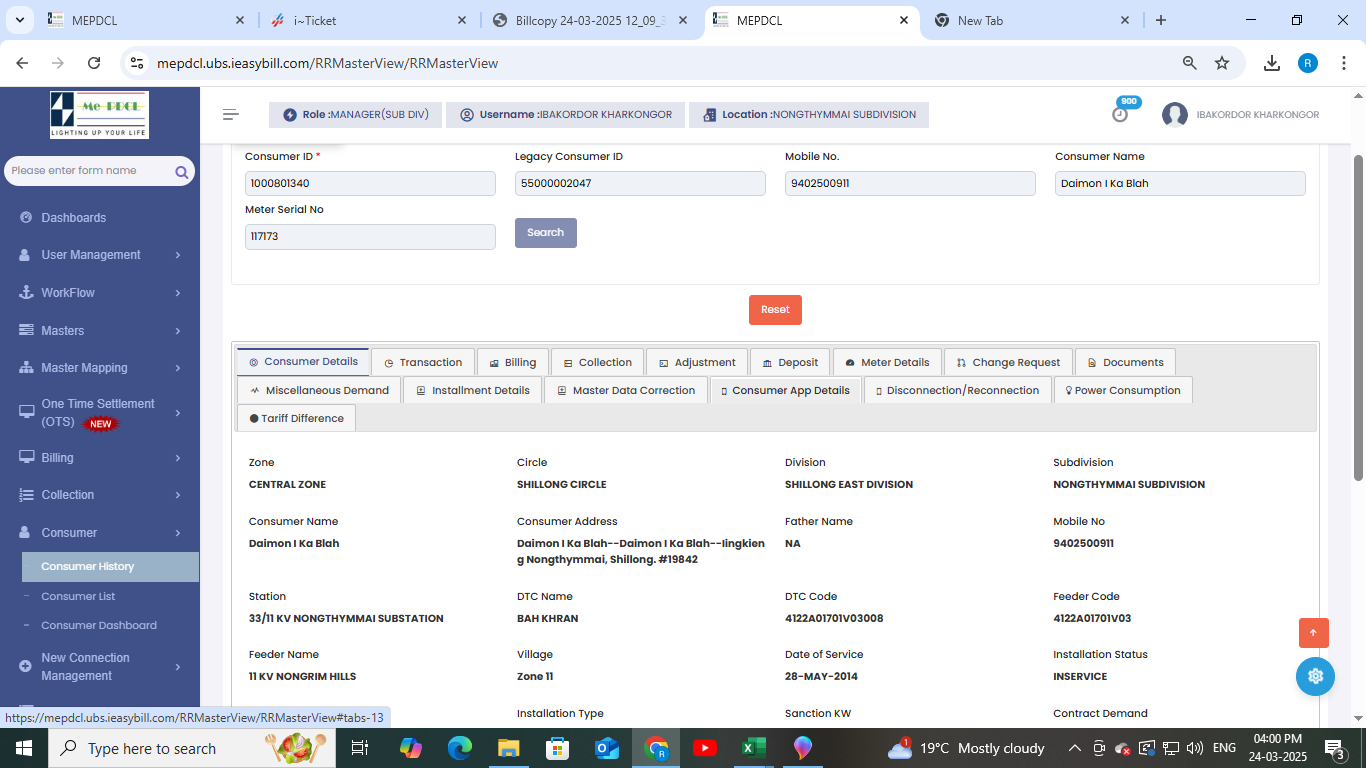Select the Power Consumption tab
This screenshot has height=768, width=1366.
click(x=1123, y=390)
